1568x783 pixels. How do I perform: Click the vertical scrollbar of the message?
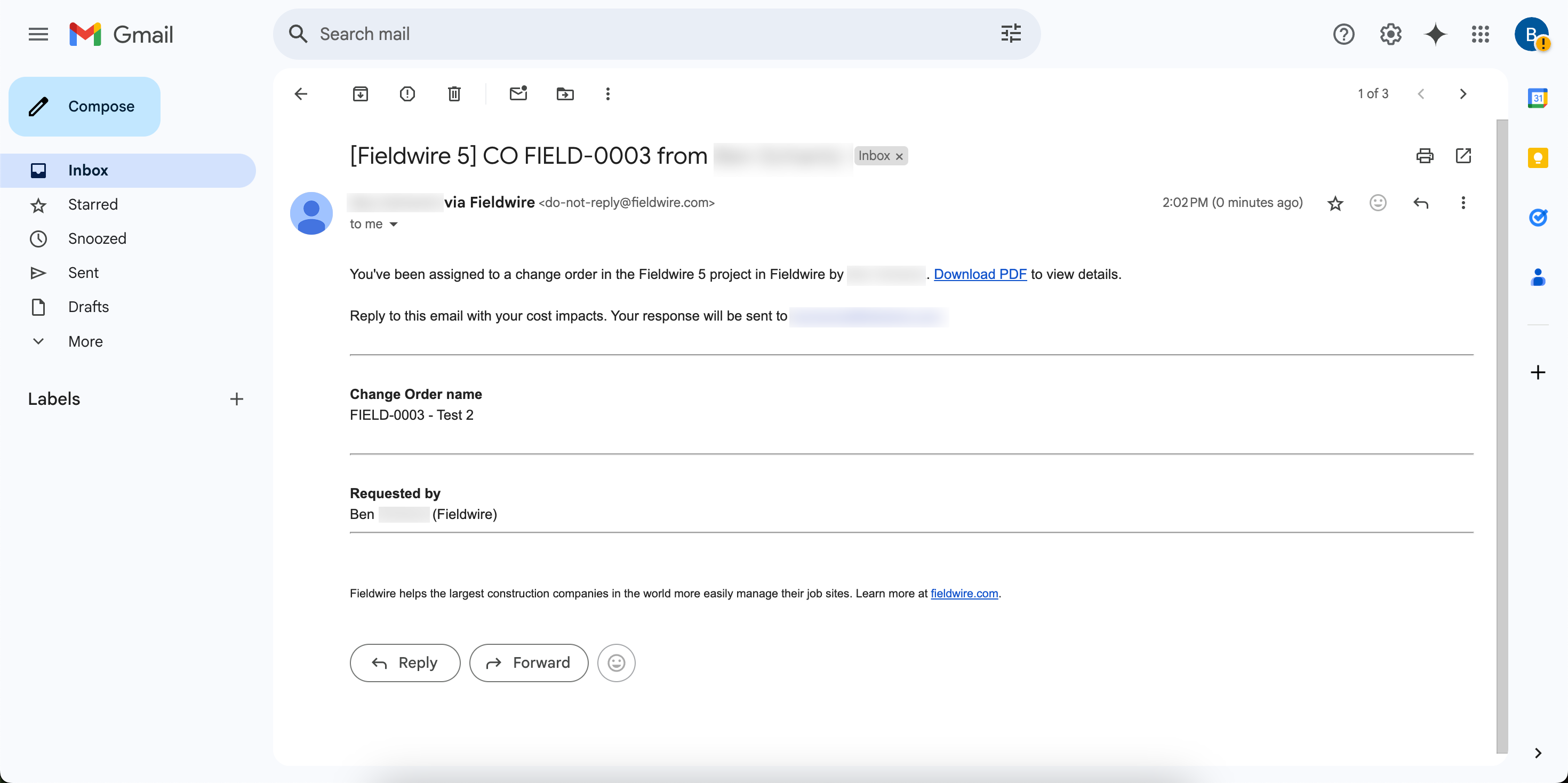tap(1502, 436)
